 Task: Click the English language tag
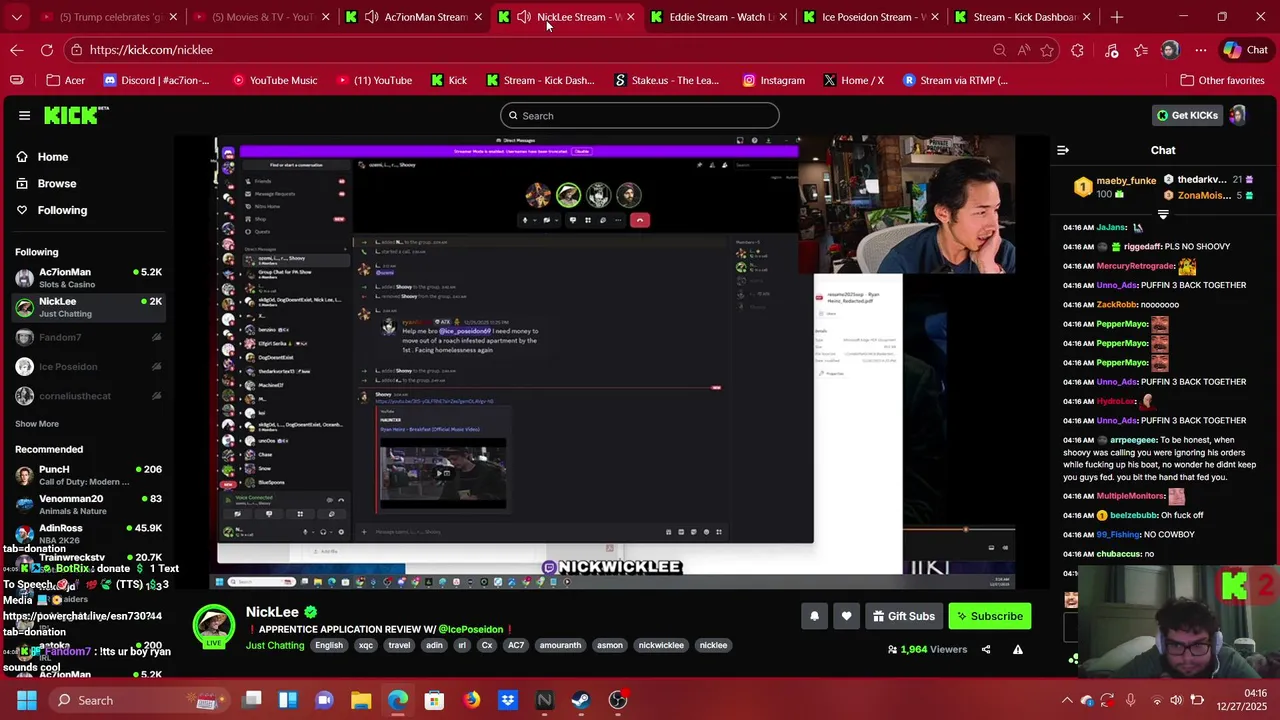(329, 646)
